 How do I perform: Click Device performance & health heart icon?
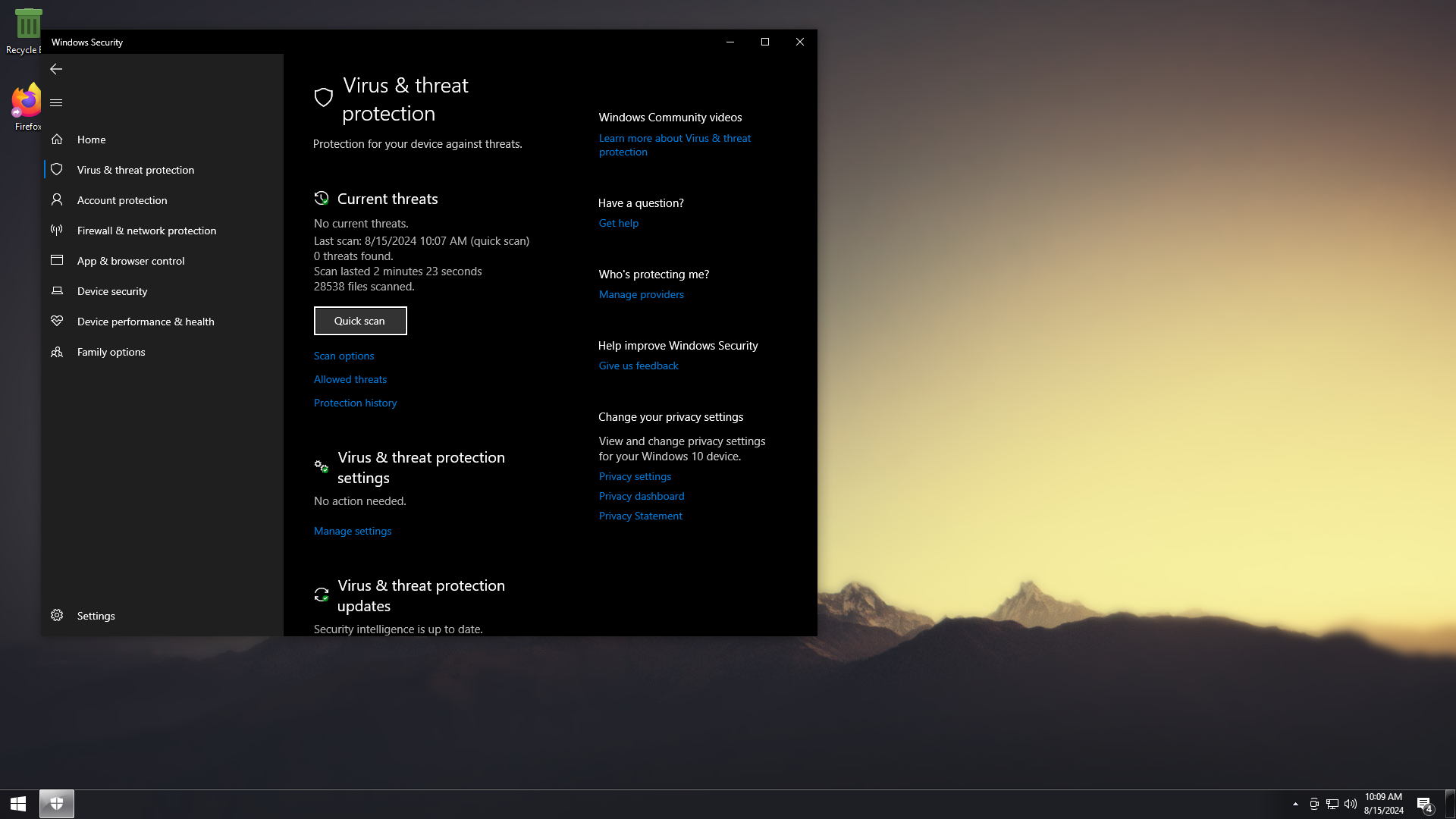(57, 321)
